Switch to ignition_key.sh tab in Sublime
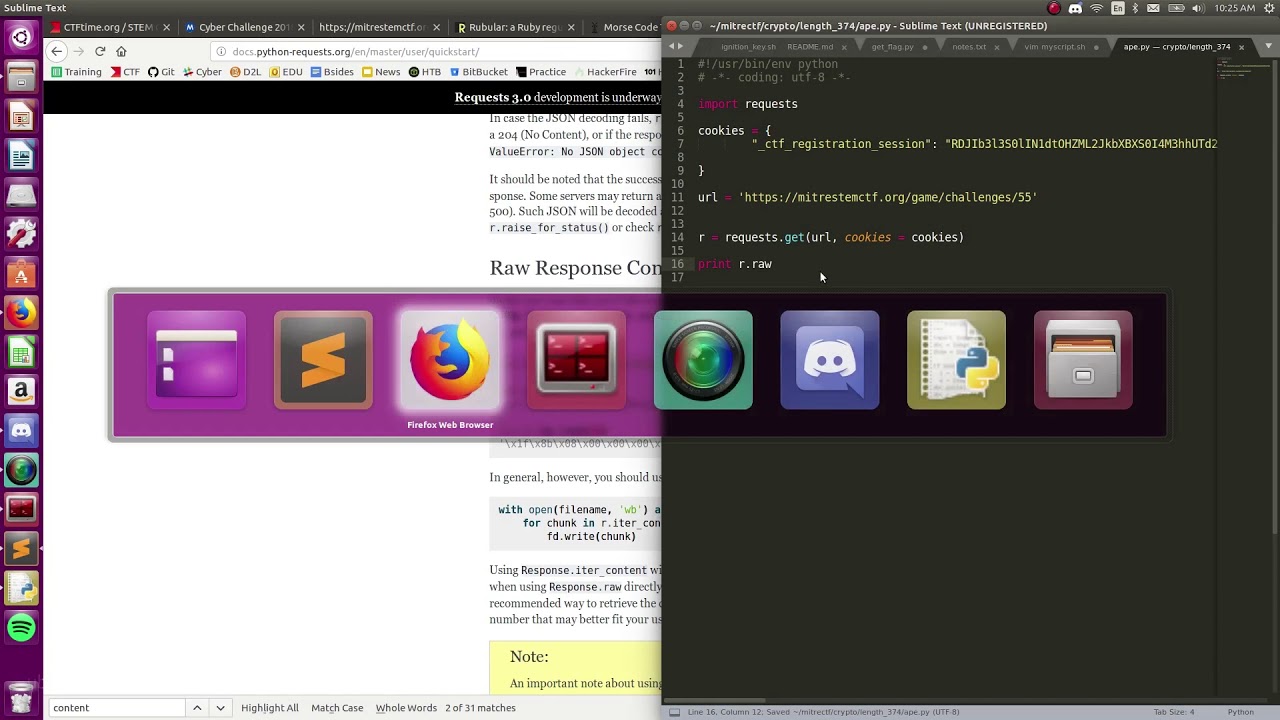Screen dimensions: 1280x720 coord(748,47)
